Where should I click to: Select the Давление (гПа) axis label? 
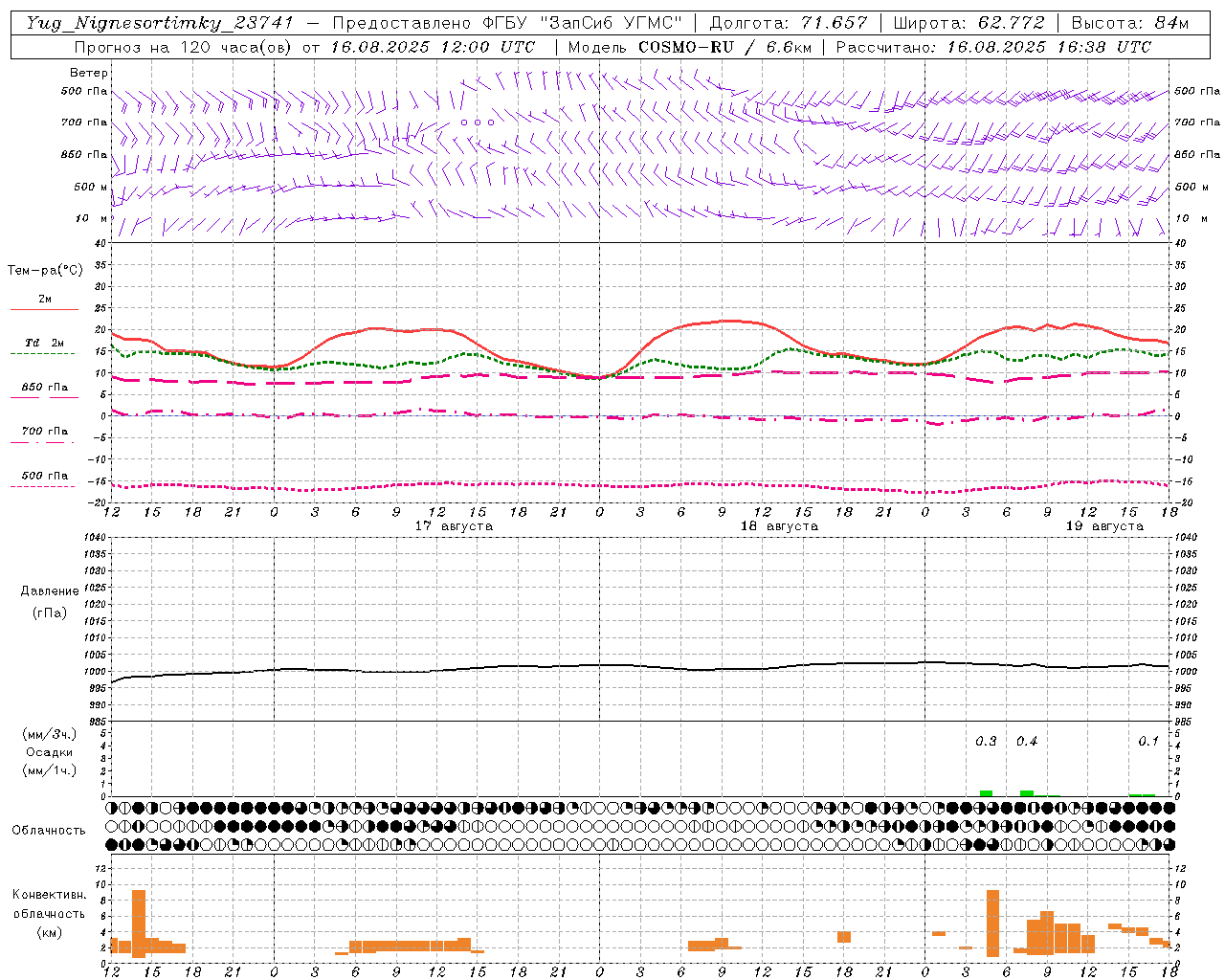(49, 602)
